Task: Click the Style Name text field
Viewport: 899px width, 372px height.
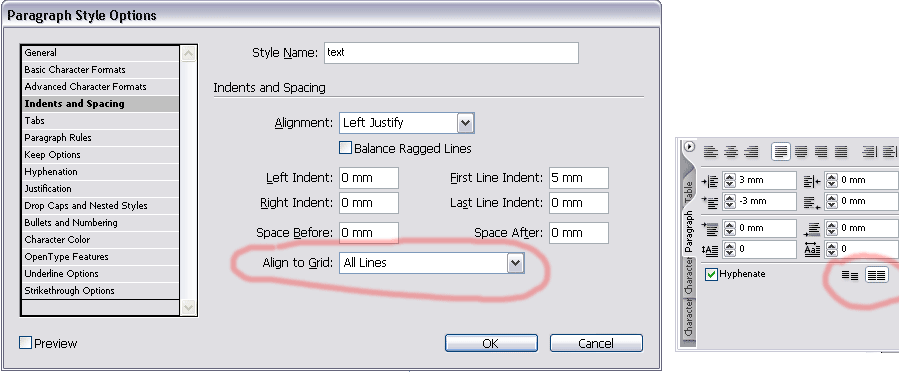Action: click(x=451, y=53)
